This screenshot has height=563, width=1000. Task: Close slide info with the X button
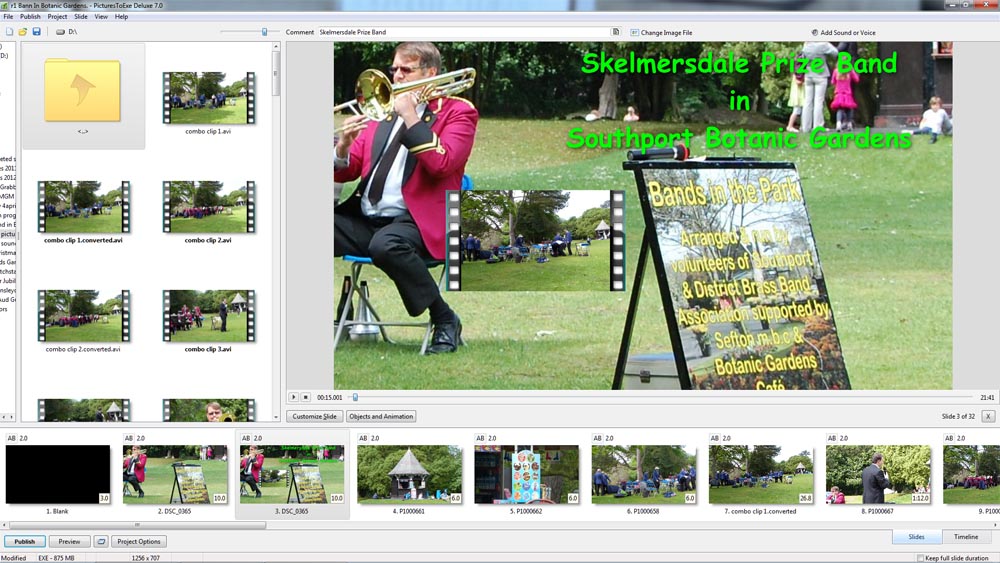click(988, 416)
